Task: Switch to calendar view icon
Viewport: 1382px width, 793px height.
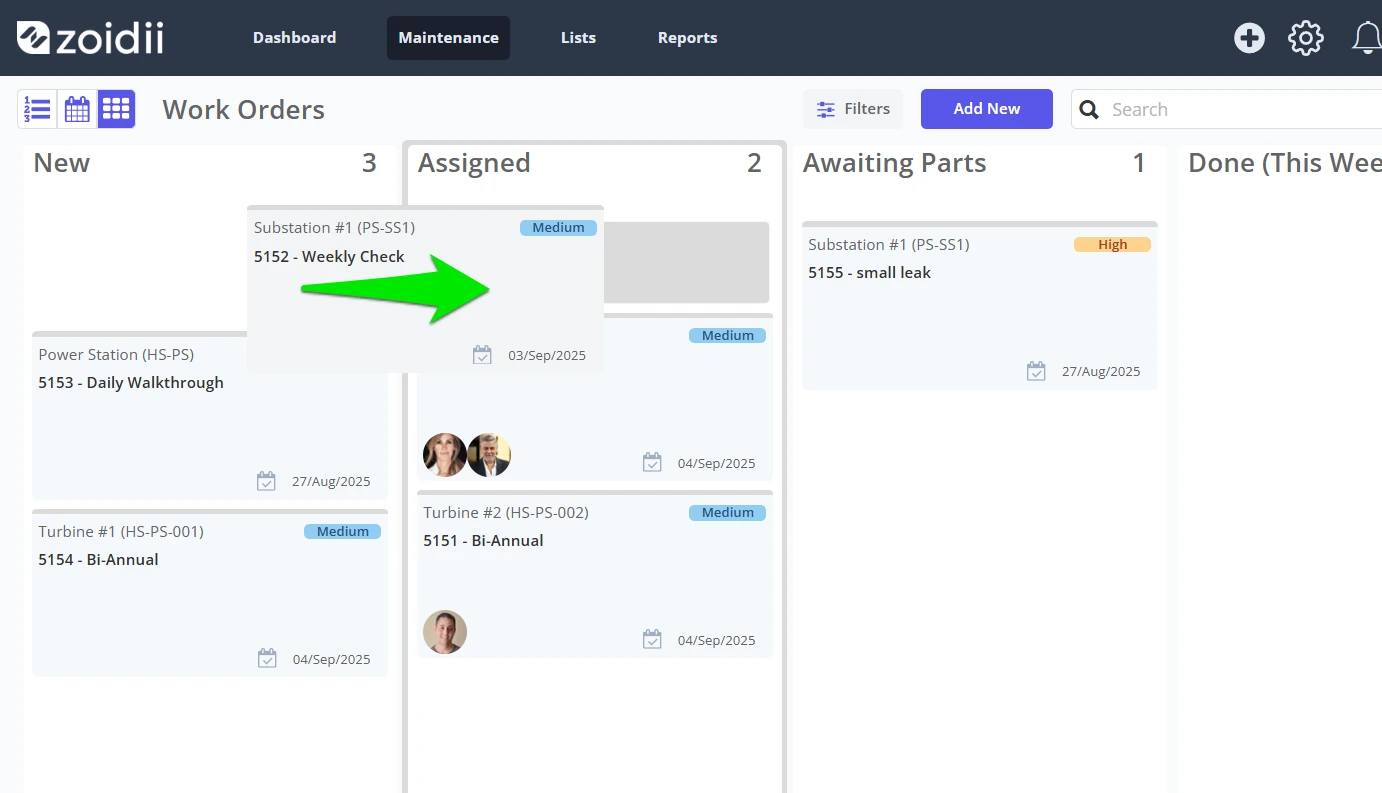Action: click(x=77, y=109)
